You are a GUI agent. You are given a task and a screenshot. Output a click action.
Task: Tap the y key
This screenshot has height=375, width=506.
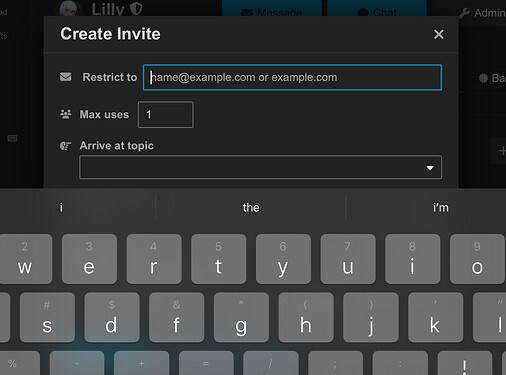click(x=283, y=259)
